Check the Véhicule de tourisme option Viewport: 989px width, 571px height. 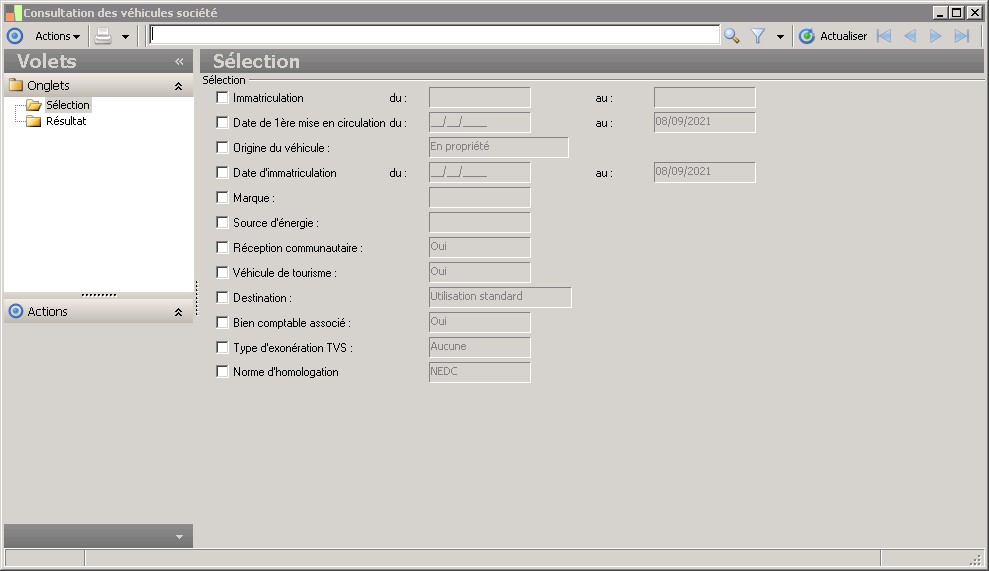pos(222,273)
